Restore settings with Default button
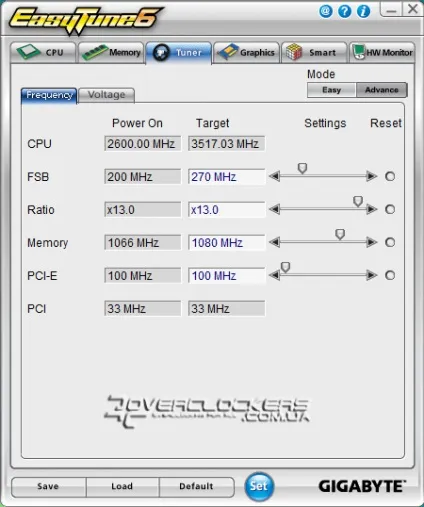This screenshot has width=424, height=507. tap(197, 487)
